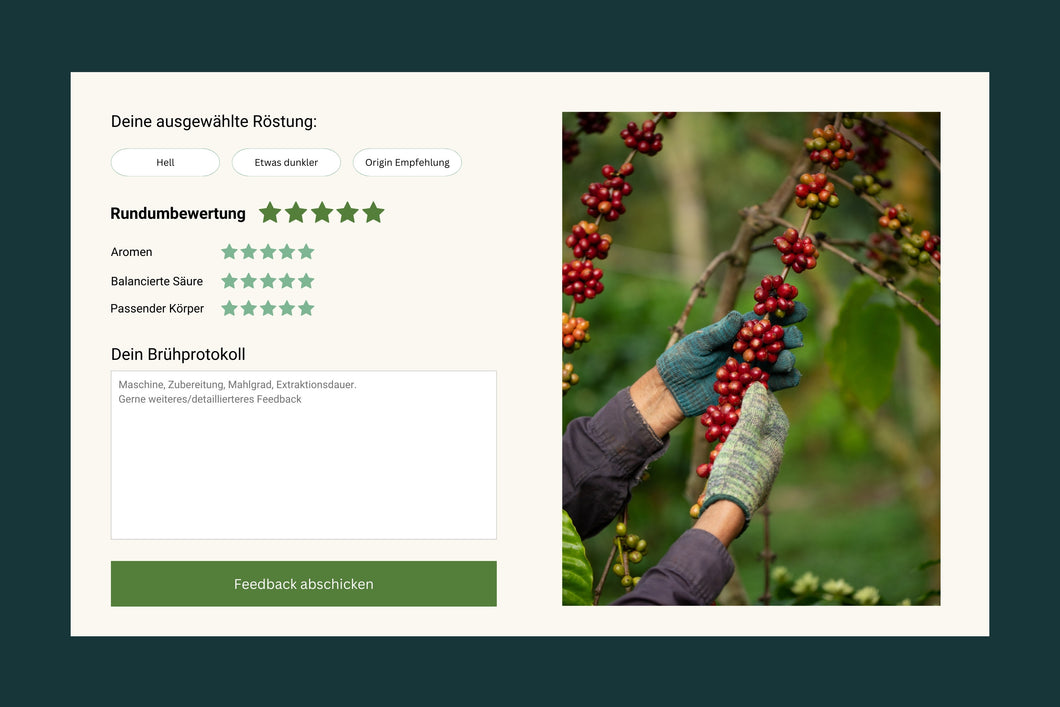
Task: Set Rundumbewertung to one star
Action: pos(270,213)
